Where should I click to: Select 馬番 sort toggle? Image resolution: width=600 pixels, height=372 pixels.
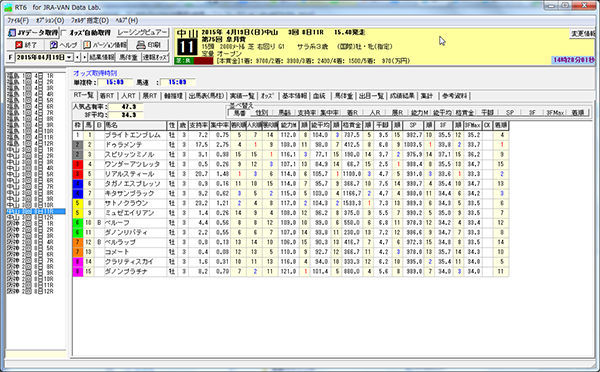239,113
